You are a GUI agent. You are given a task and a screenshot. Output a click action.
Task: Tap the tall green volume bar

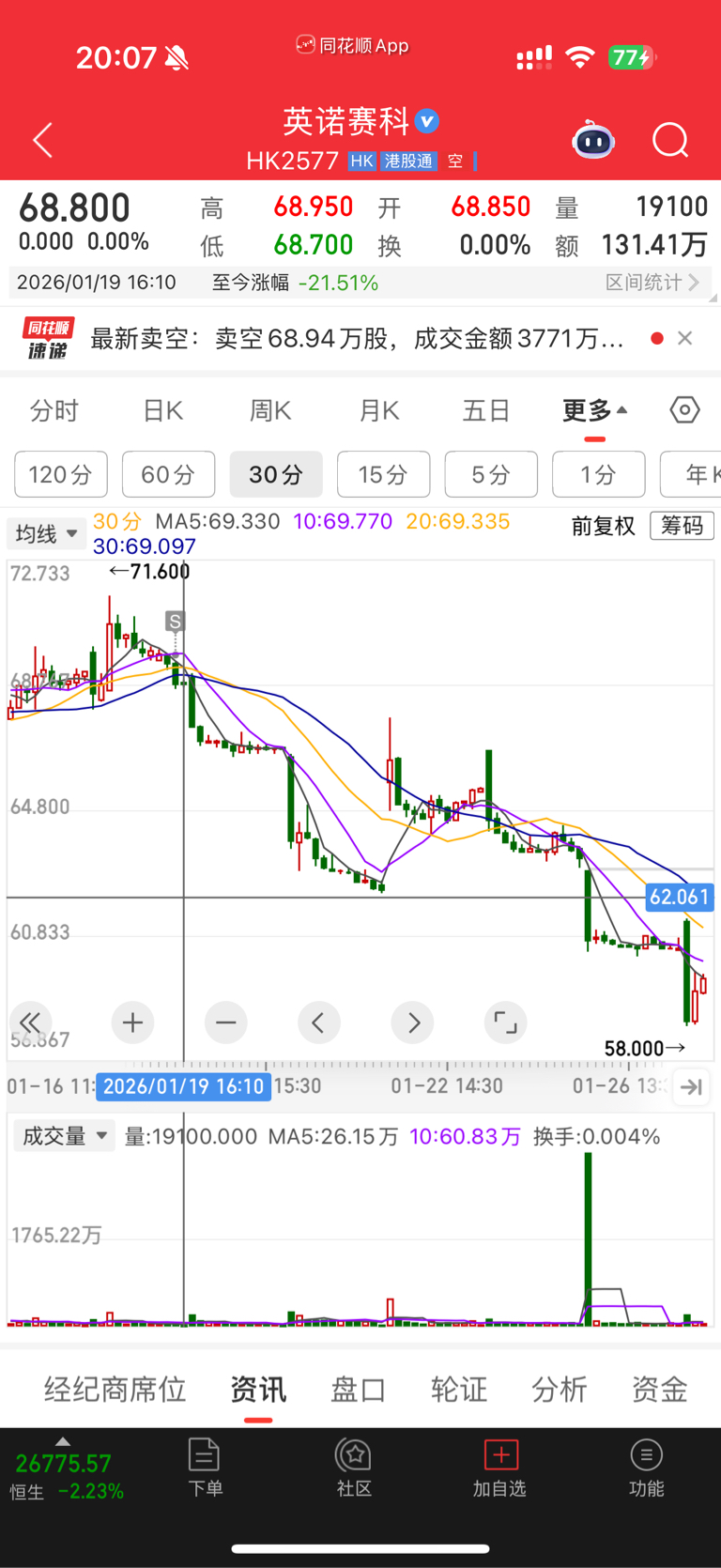[x=589, y=1238]
